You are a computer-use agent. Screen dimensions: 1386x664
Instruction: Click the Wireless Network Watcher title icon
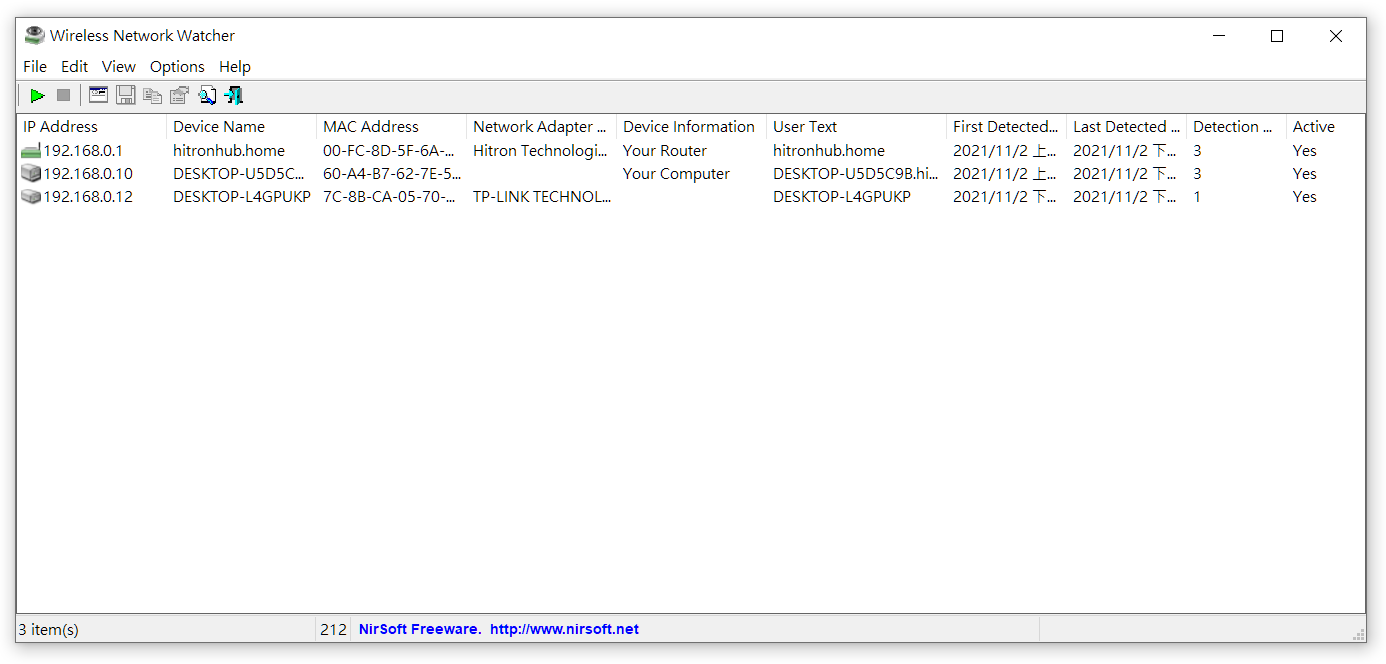[x=35, y=36]
